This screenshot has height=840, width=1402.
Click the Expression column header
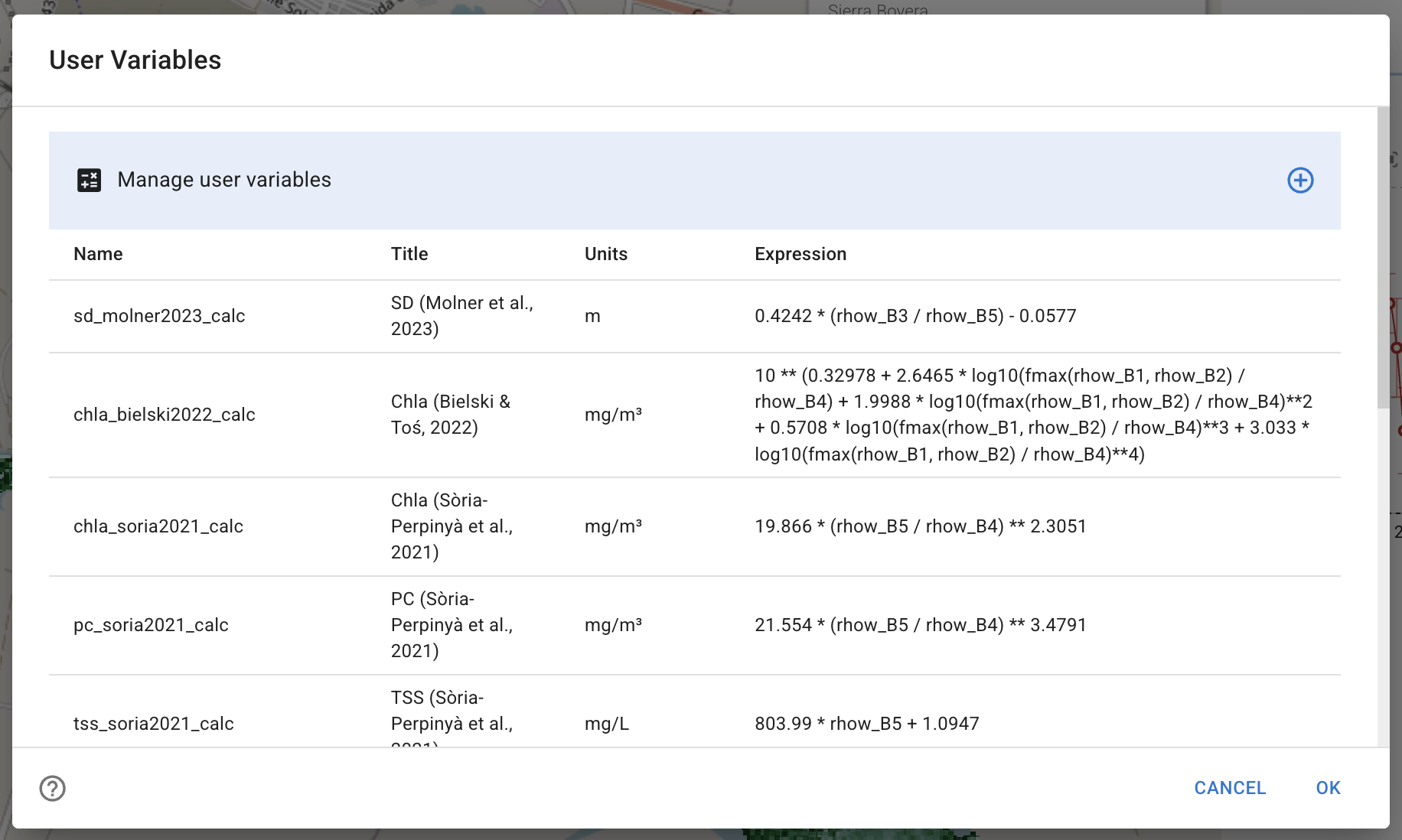point(800,254)
